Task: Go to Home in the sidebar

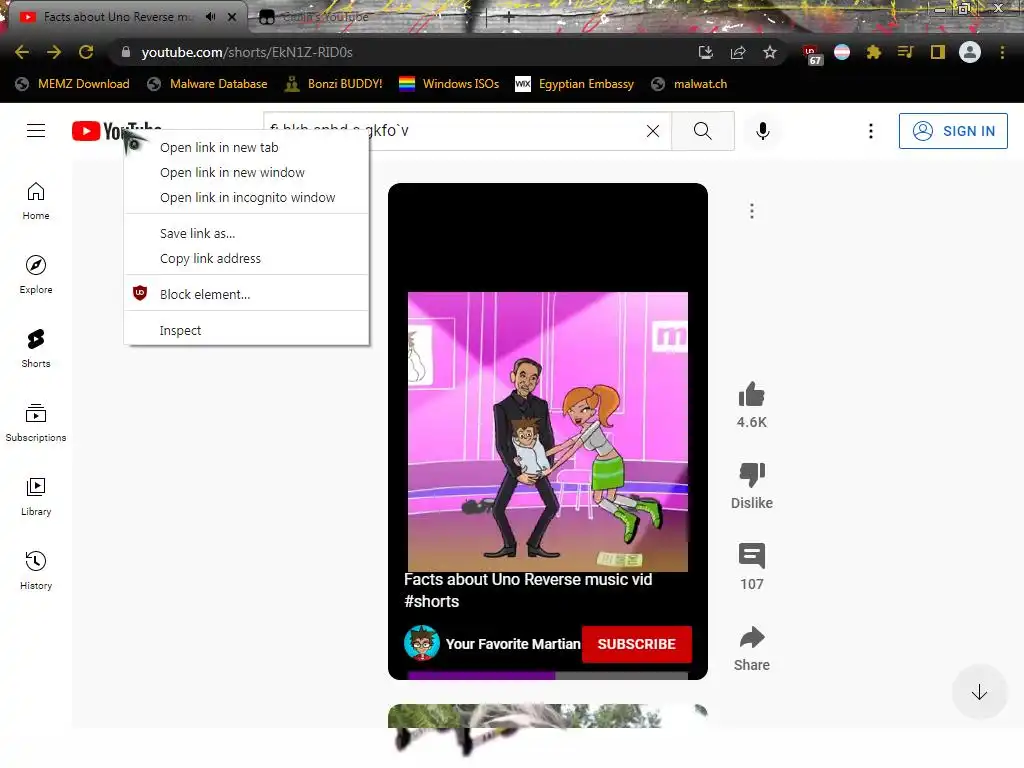Action: (36, 201)
